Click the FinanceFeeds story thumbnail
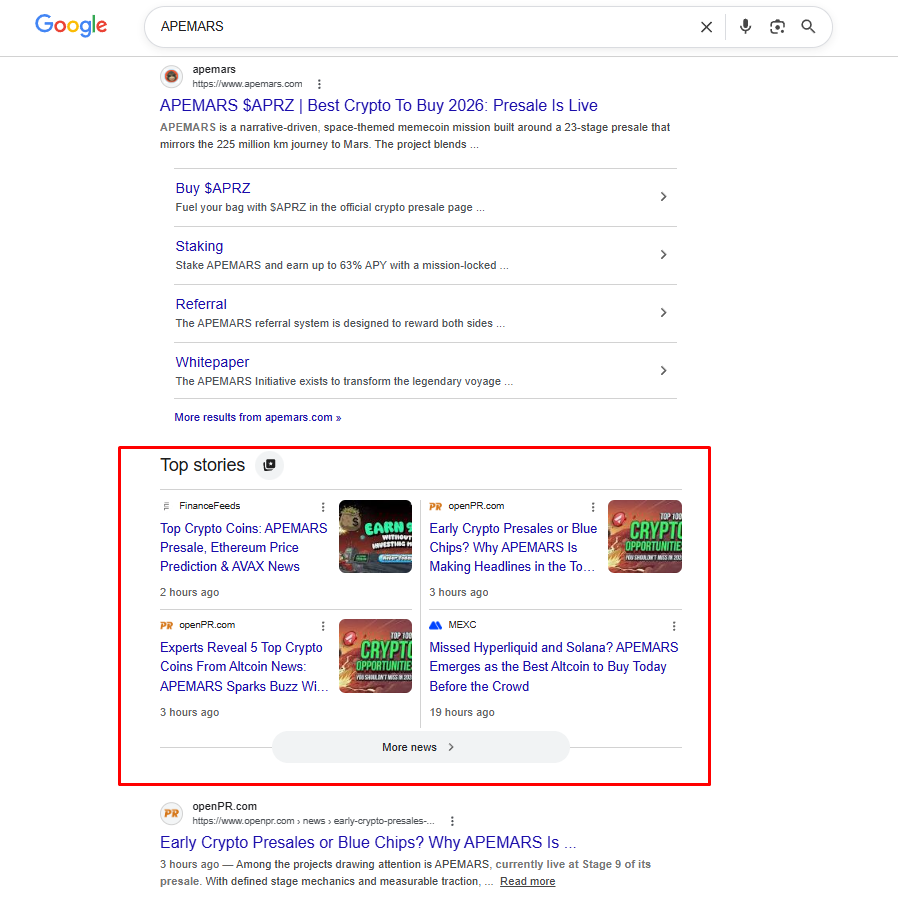This screenshot has width=898, height=907. pyautogui.click(x=376, y=536)
